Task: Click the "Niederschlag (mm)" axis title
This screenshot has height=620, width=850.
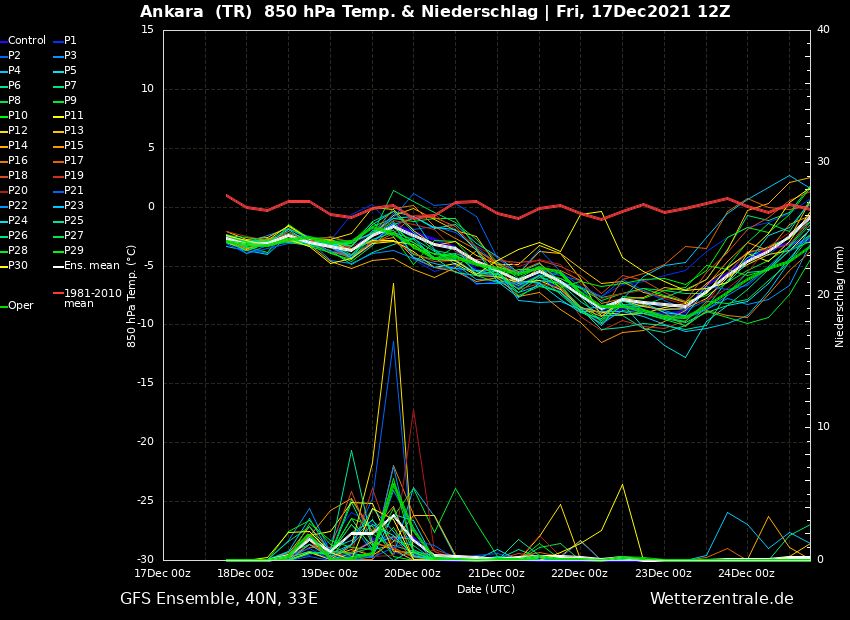Action: tap(839, 296)
